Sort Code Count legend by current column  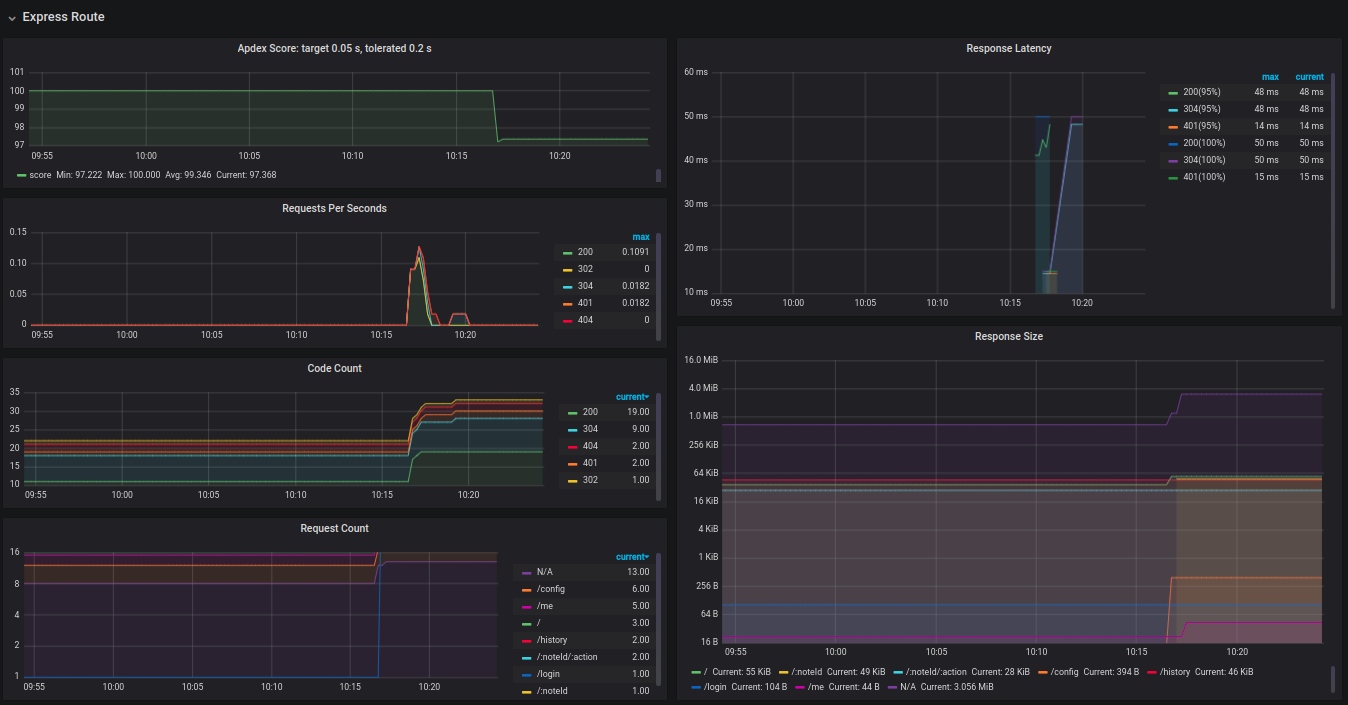(x=632, y=397)
